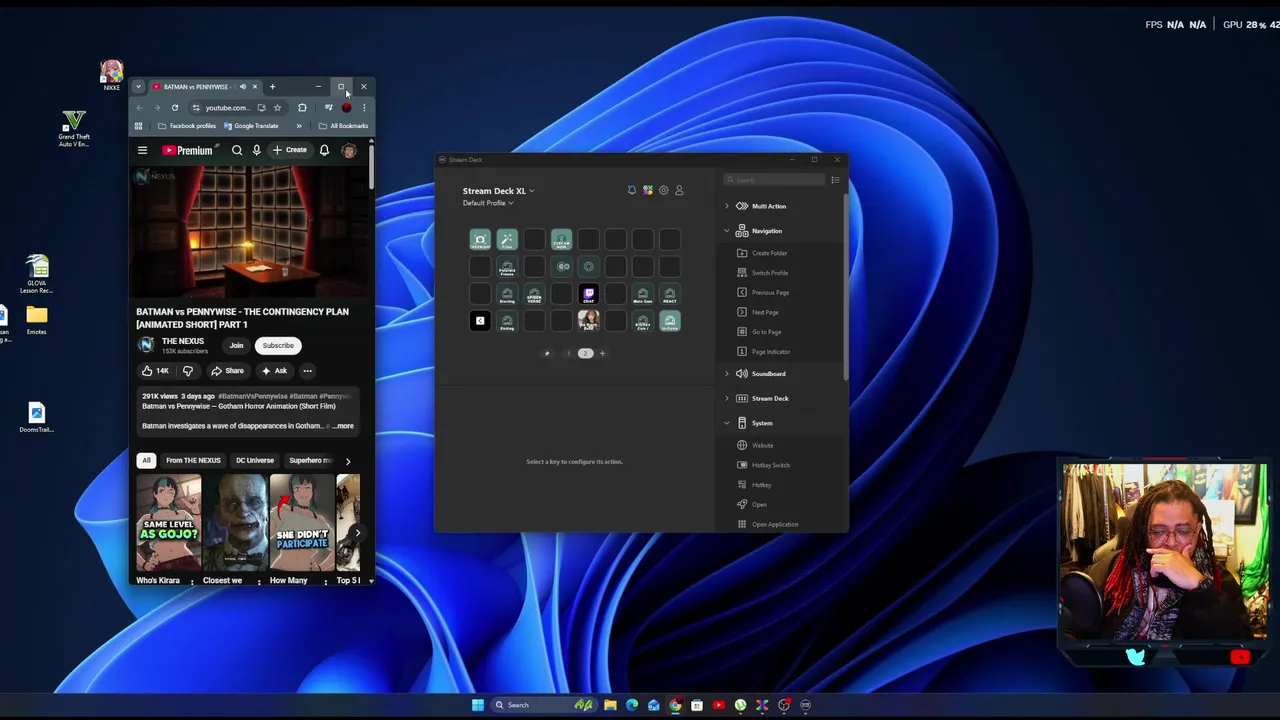
Task: Open Microsoft Edge from taskbar
Action: (632, 705)
